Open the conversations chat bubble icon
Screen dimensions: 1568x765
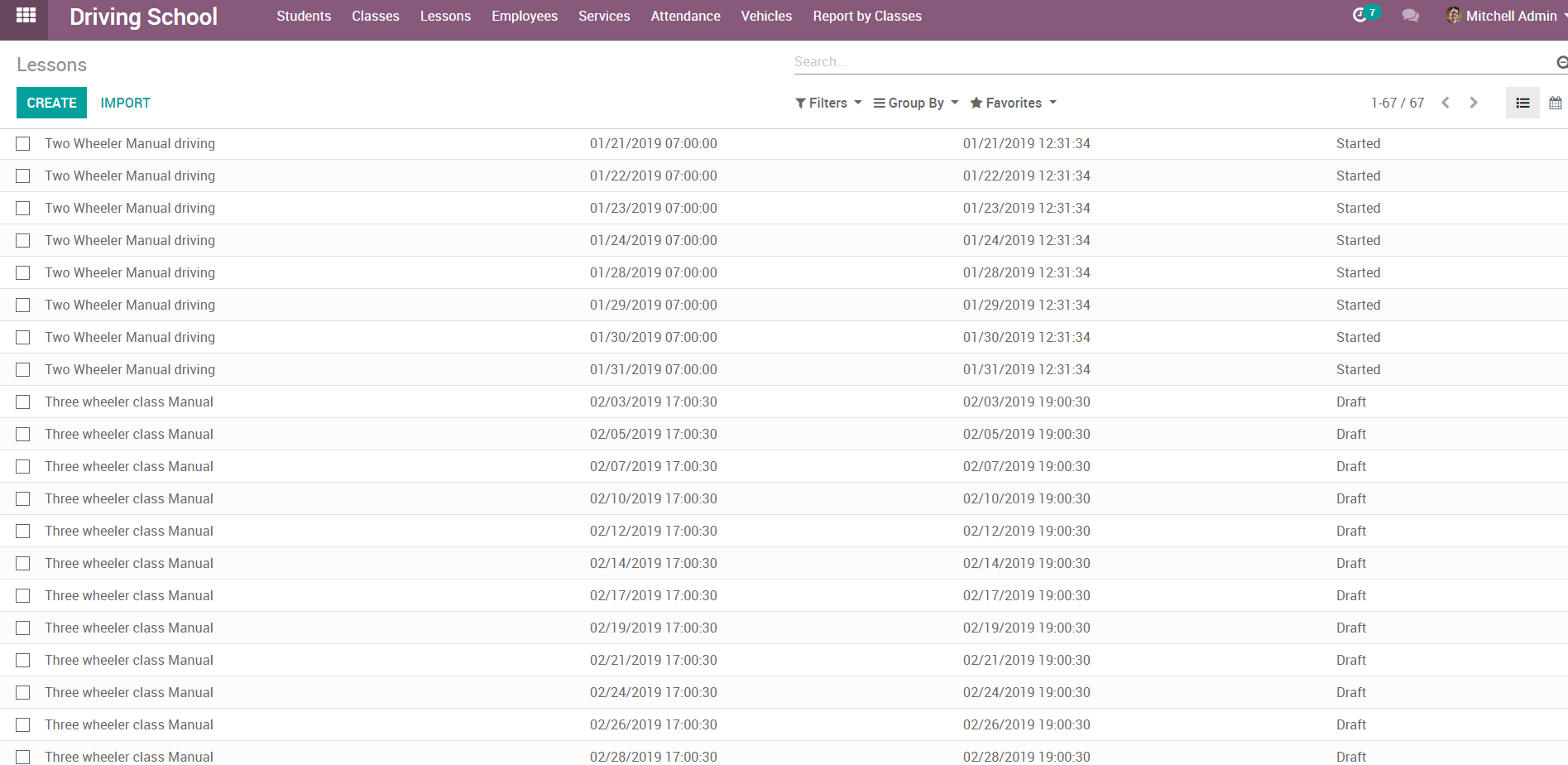coord(1410,16)
